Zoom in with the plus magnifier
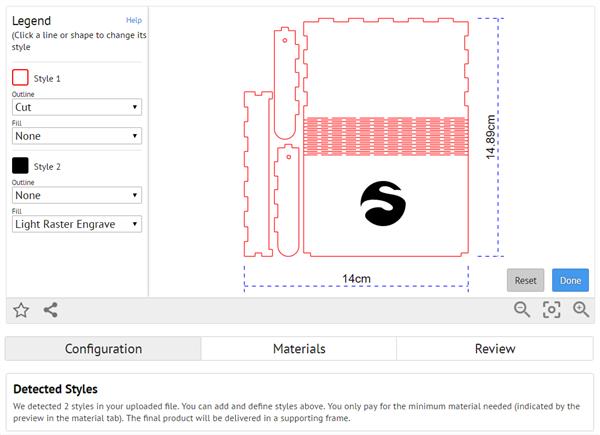This screenshot has width=600, height=435. coord(581,309)
